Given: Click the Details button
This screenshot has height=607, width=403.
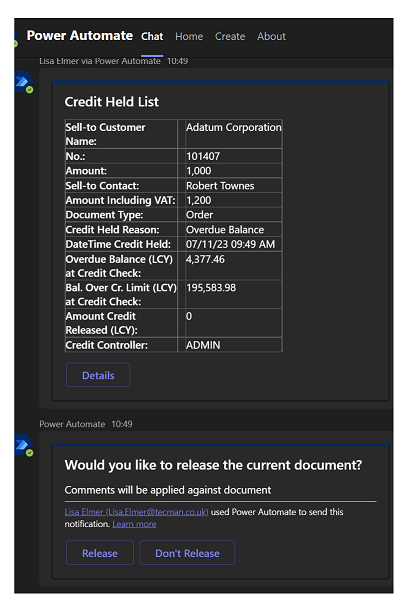Looking at the screenshot, I should pos(98,375).
